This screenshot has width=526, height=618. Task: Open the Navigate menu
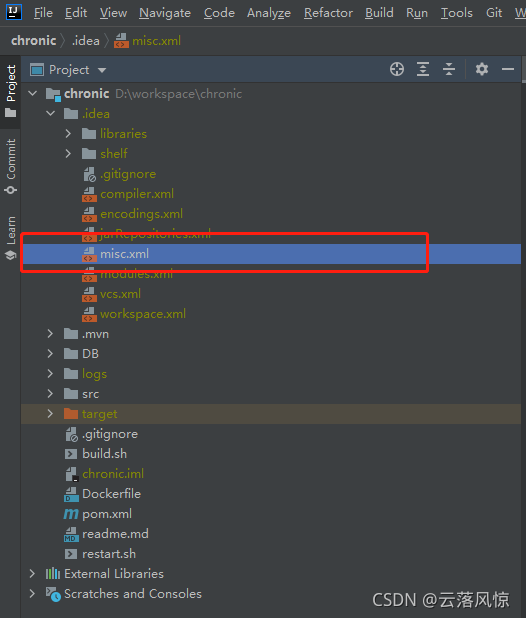165,13
